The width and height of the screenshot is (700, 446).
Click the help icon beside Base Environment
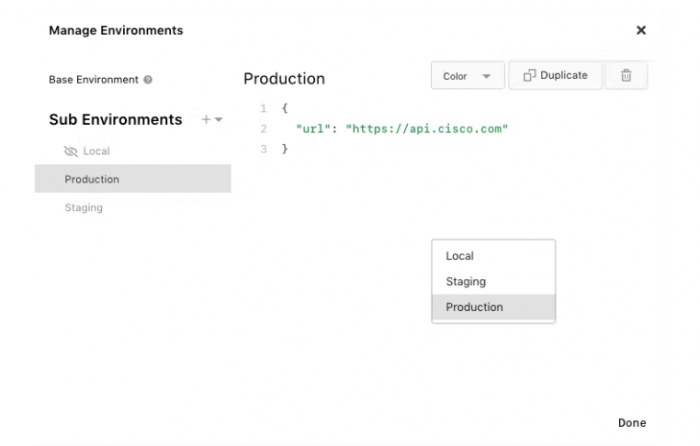[x=148, y=80]
